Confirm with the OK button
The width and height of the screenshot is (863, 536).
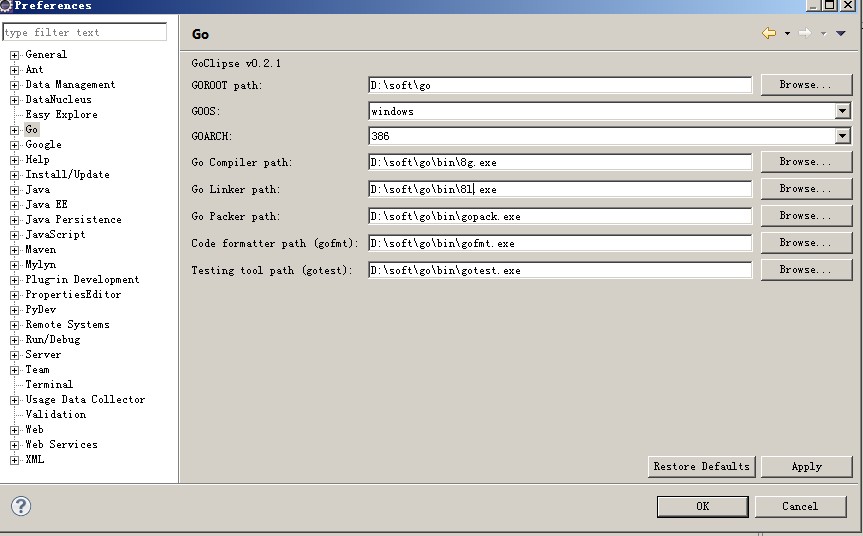703,506
